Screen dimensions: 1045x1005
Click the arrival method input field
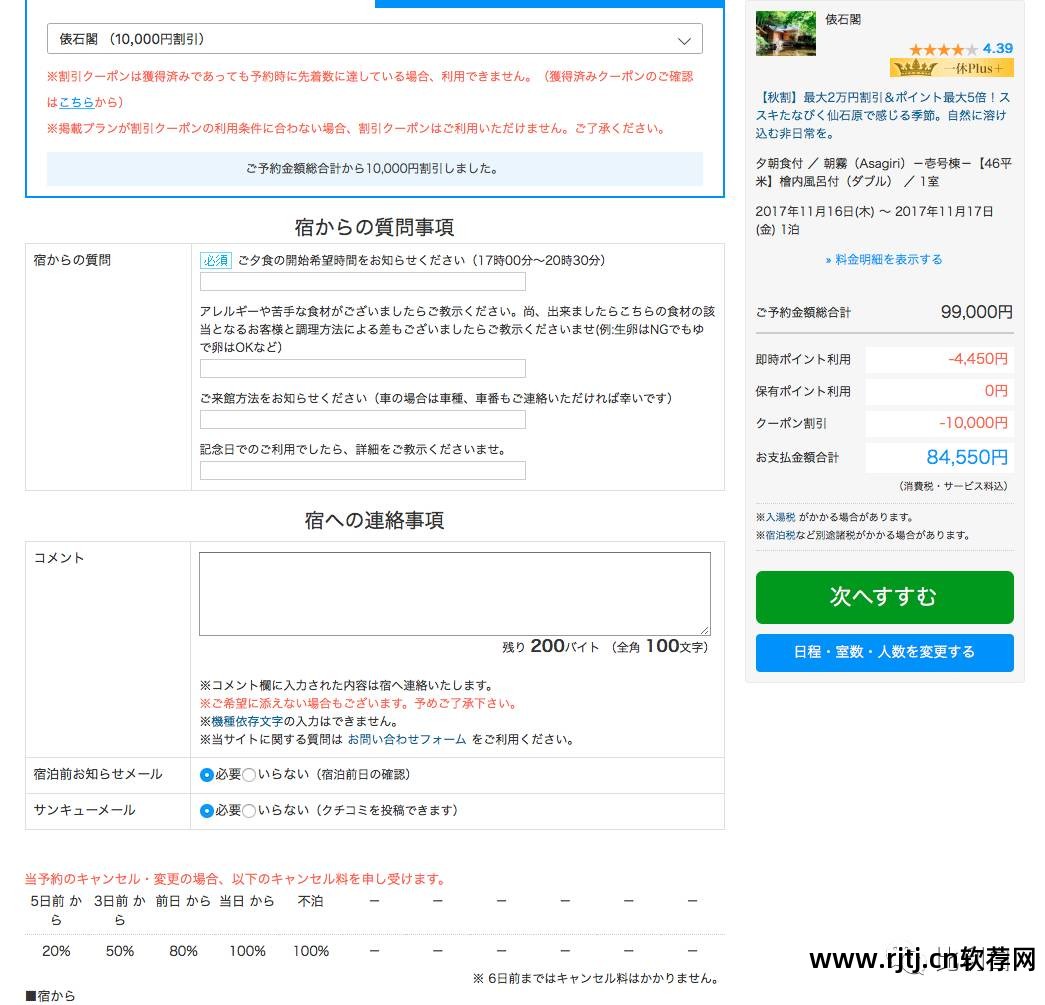point(363,420)
